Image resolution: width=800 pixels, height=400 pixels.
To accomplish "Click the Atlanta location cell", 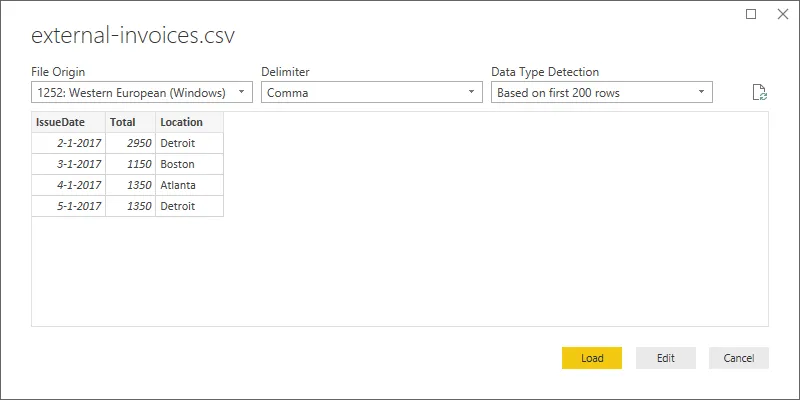I will [189, 185].
